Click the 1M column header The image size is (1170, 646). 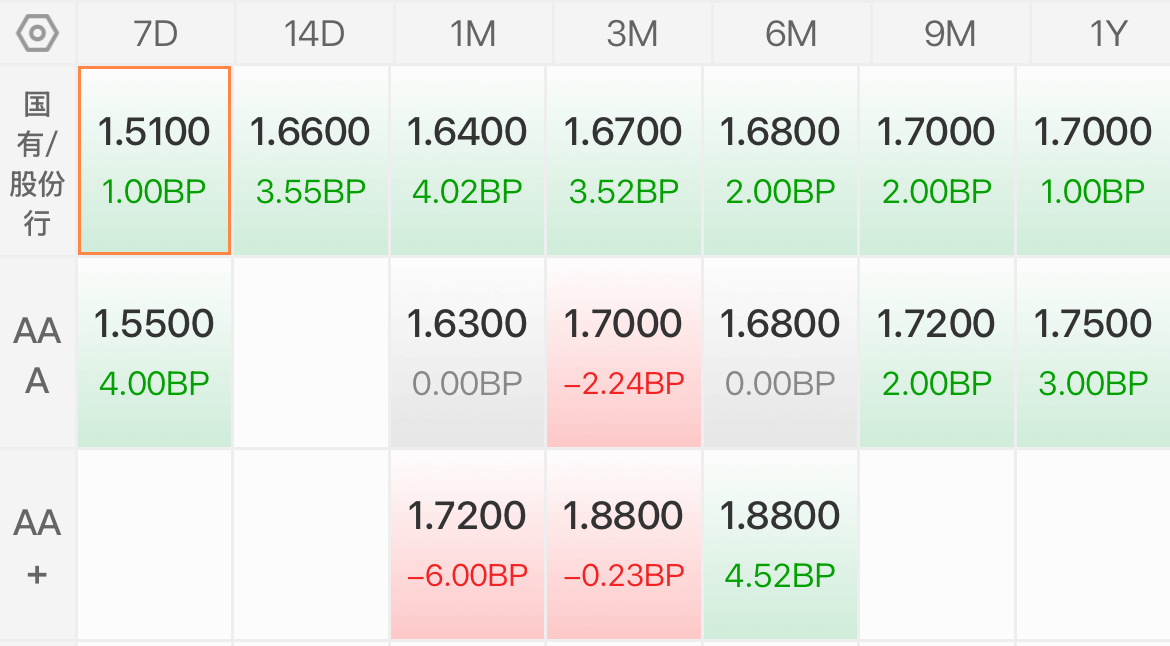coord(473,34)
